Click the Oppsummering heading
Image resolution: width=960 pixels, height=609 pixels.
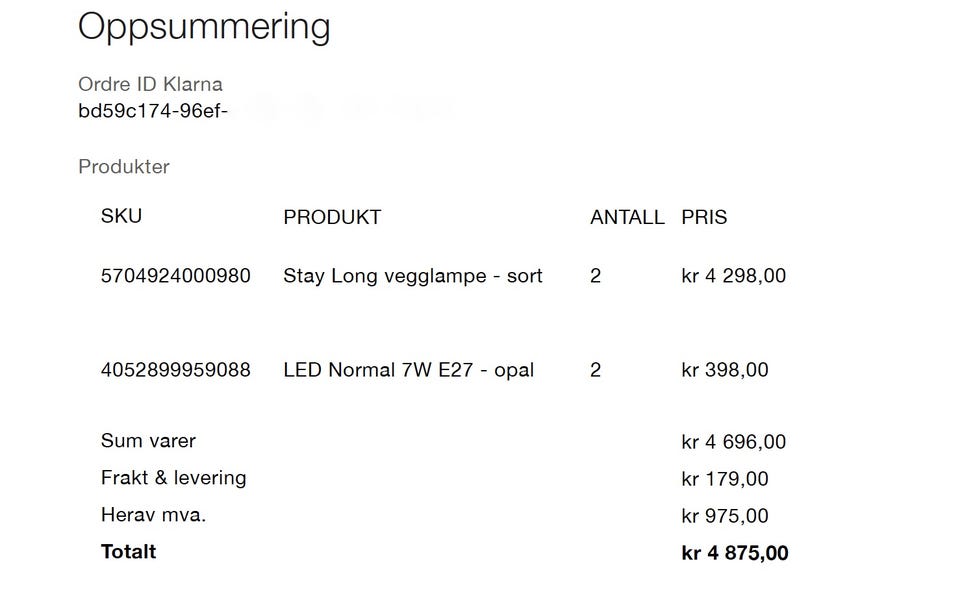point(204,28)
